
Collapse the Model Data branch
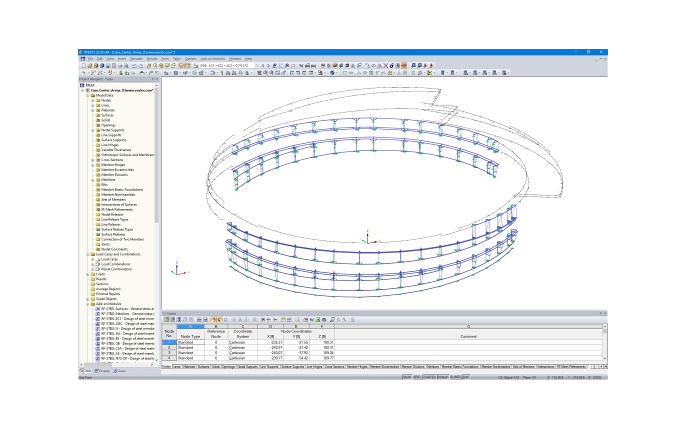point(88,95)
